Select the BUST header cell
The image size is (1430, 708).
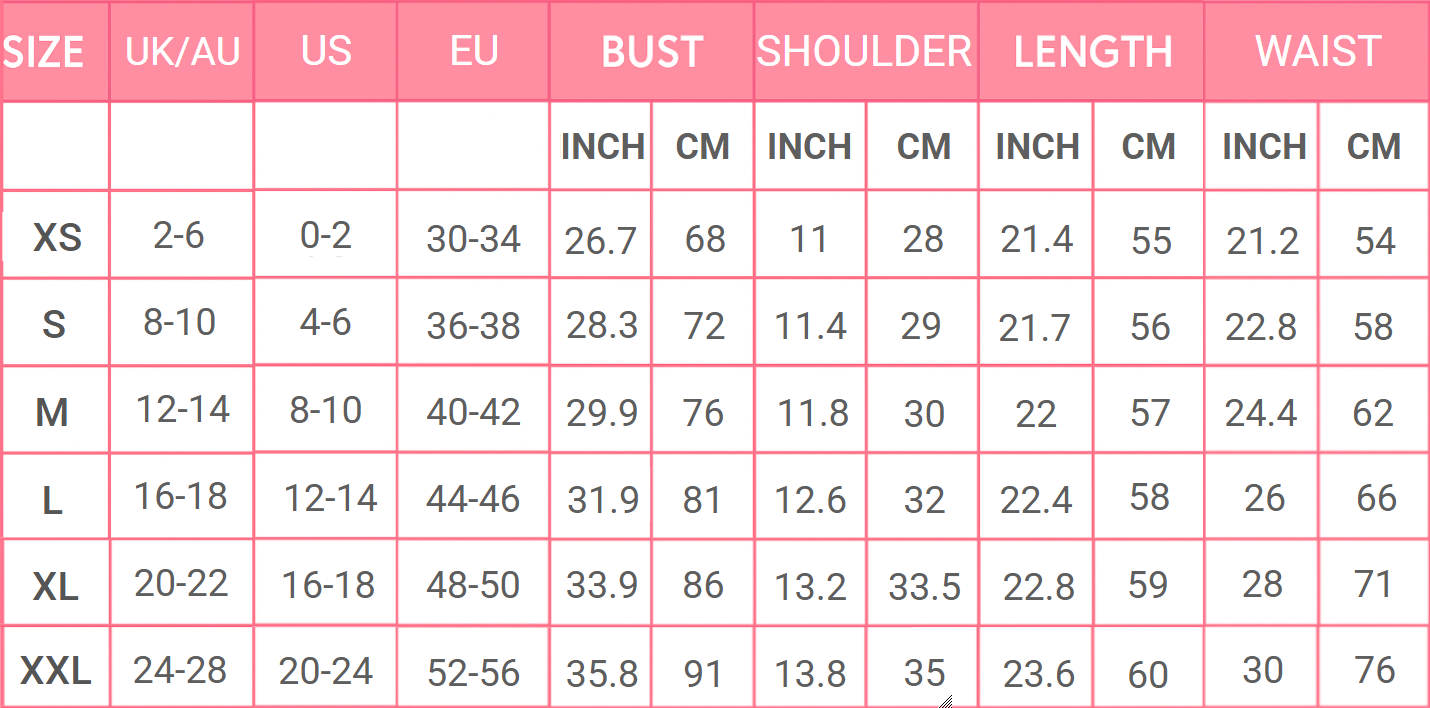pos(652,52)
